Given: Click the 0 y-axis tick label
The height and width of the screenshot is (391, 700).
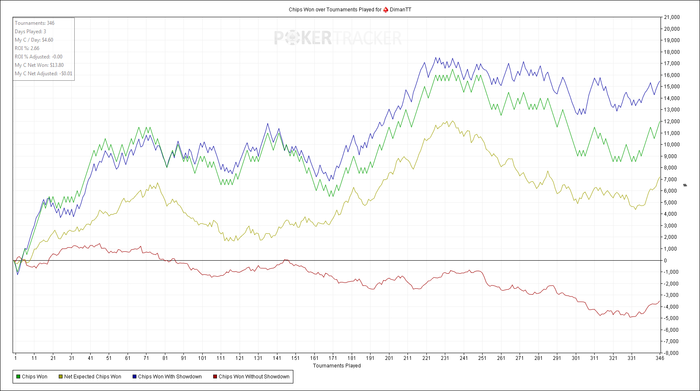Looking at the screenshot, I should coord(666,260).
